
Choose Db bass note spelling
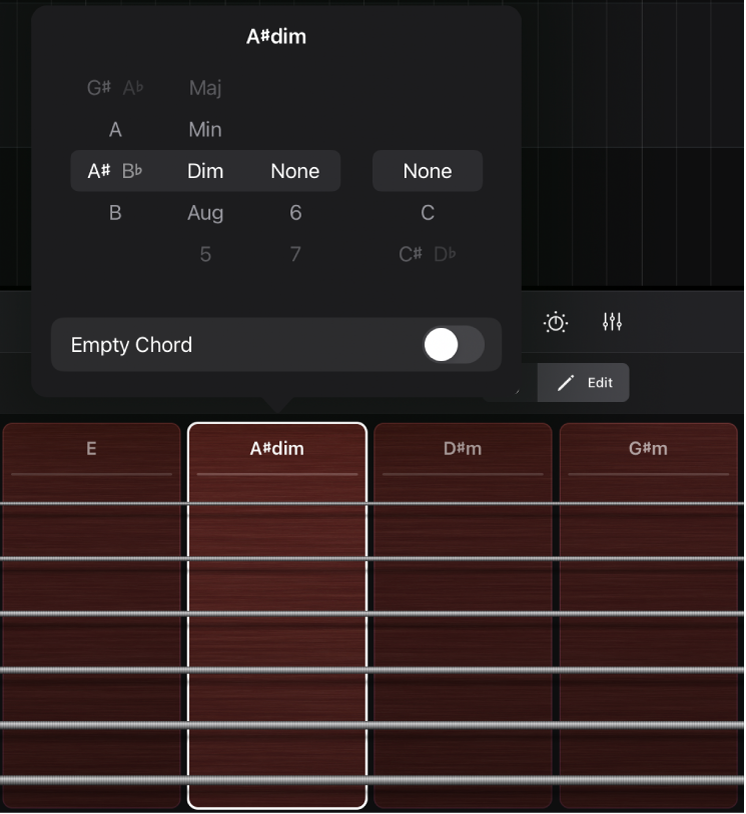tap(445, 254)
